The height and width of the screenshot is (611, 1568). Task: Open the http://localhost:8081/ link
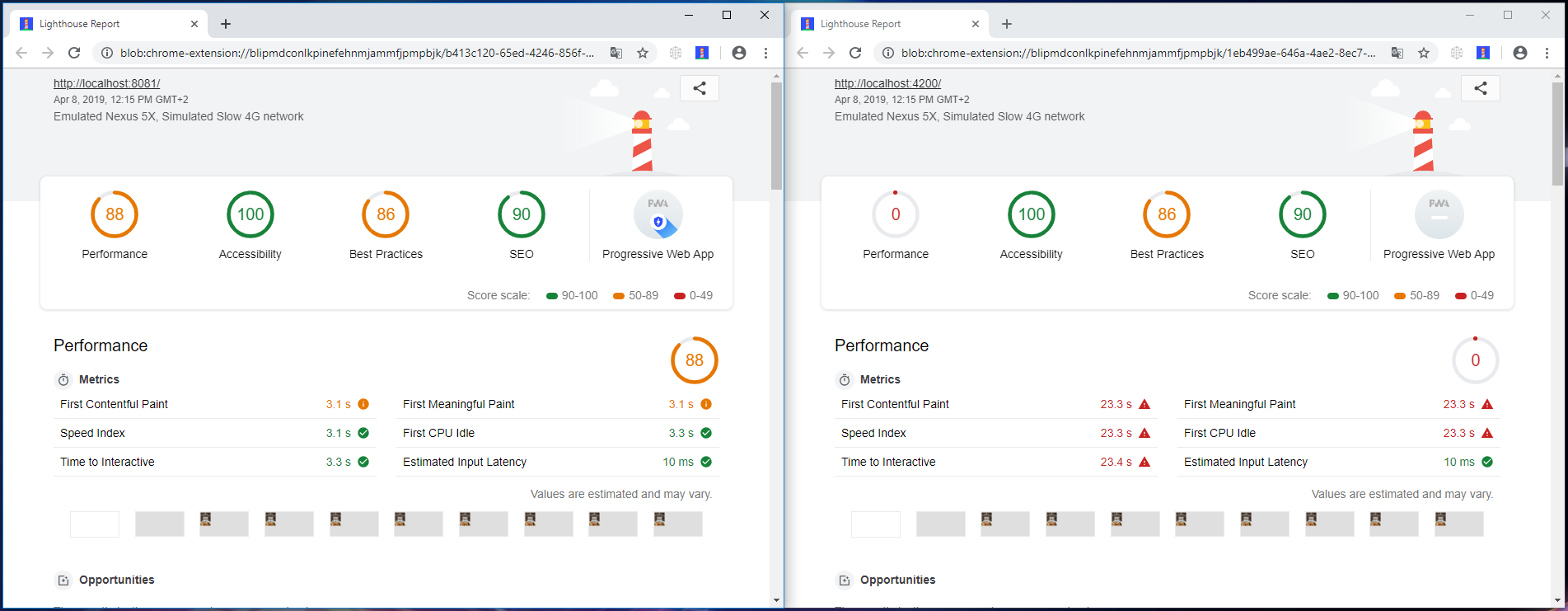[x=106, y=83]
